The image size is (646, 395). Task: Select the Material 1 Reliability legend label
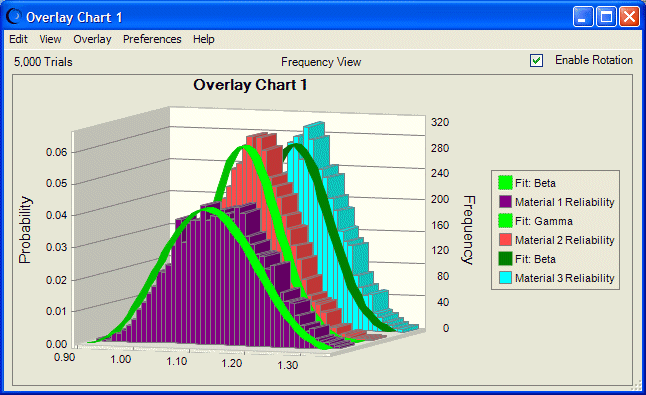(x=564, y=202)
